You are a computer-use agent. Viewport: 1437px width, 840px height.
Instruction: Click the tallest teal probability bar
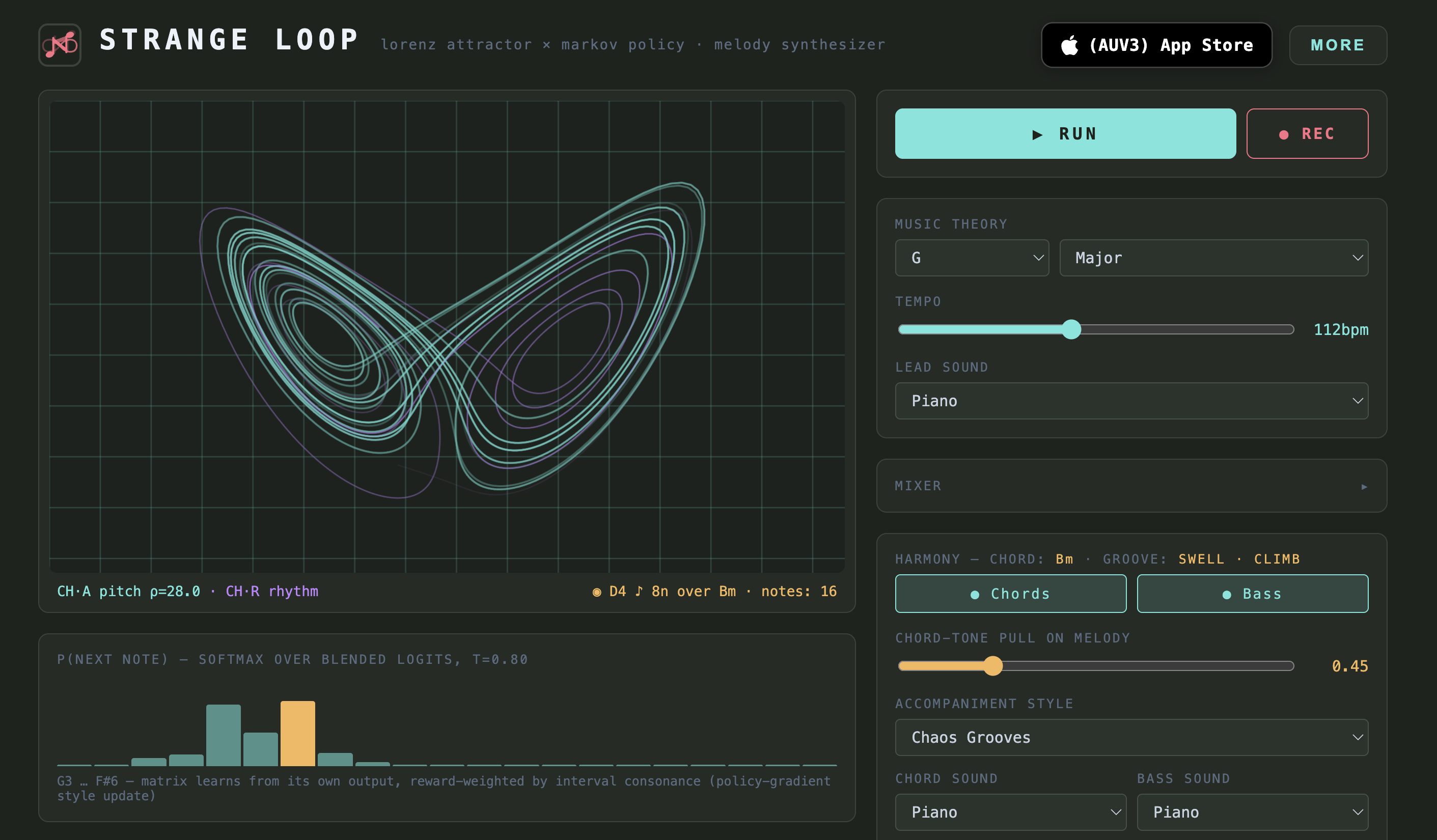pos(223,735)
